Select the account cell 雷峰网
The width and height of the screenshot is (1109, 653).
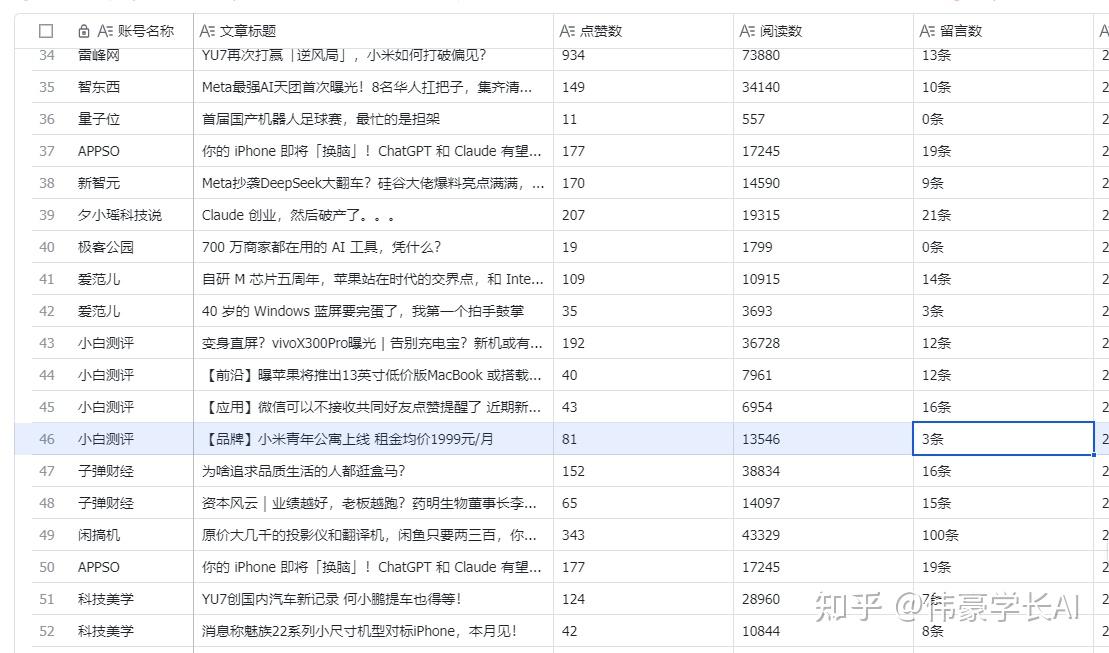pyautogui.click(x=99, y=55)
